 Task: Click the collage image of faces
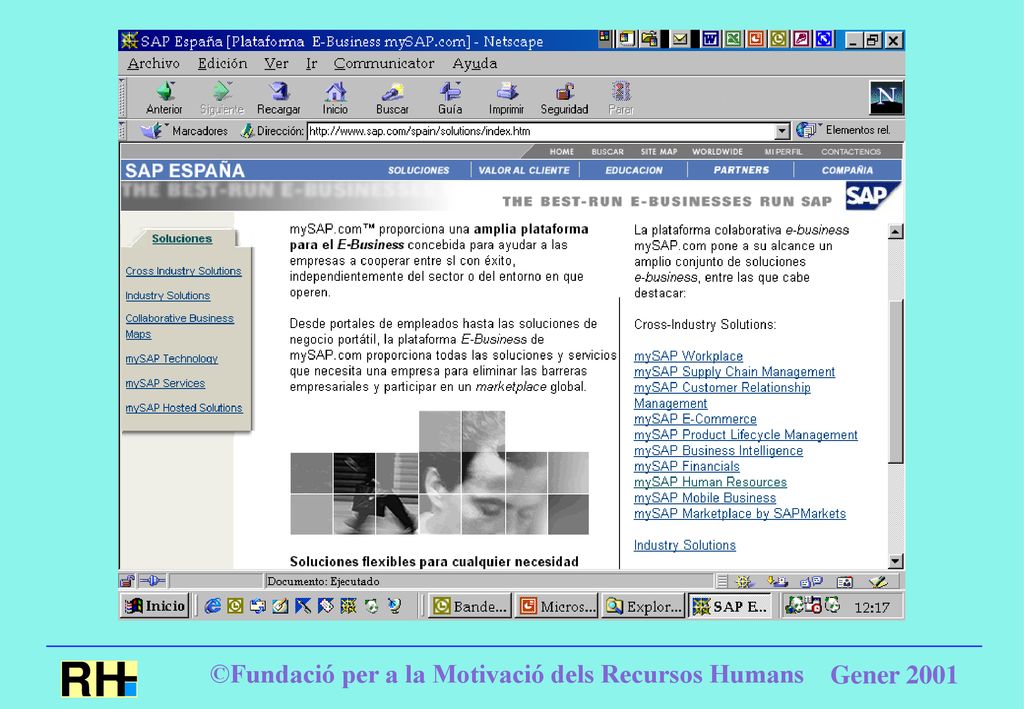440,473
